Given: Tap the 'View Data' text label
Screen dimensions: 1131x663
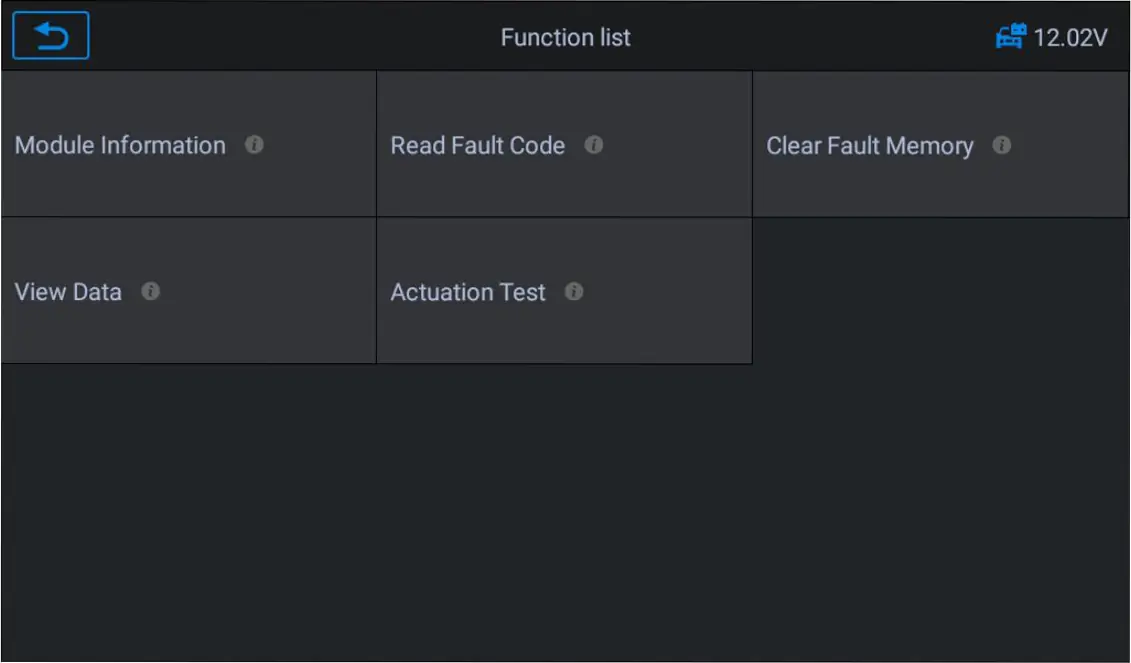Looking at the screenshot, I should click(69, 292).
